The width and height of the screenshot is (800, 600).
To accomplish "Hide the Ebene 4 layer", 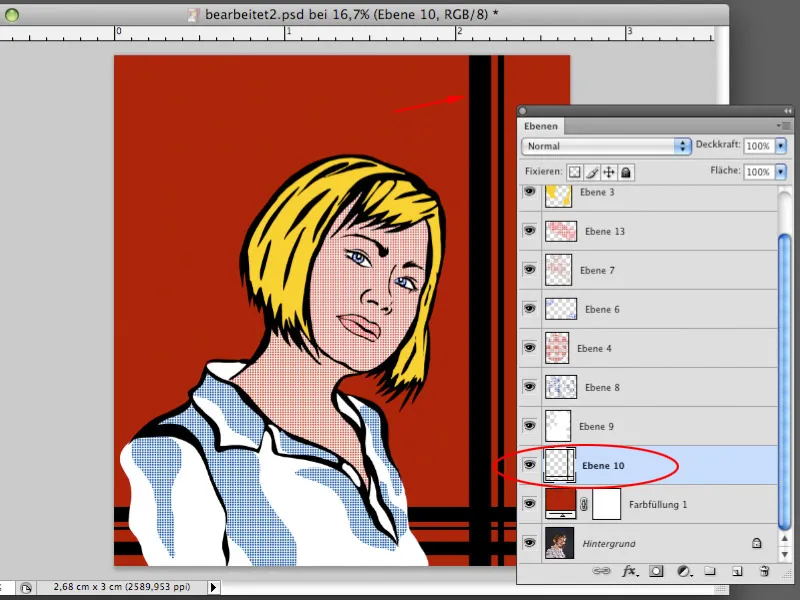I will (530, 347).
